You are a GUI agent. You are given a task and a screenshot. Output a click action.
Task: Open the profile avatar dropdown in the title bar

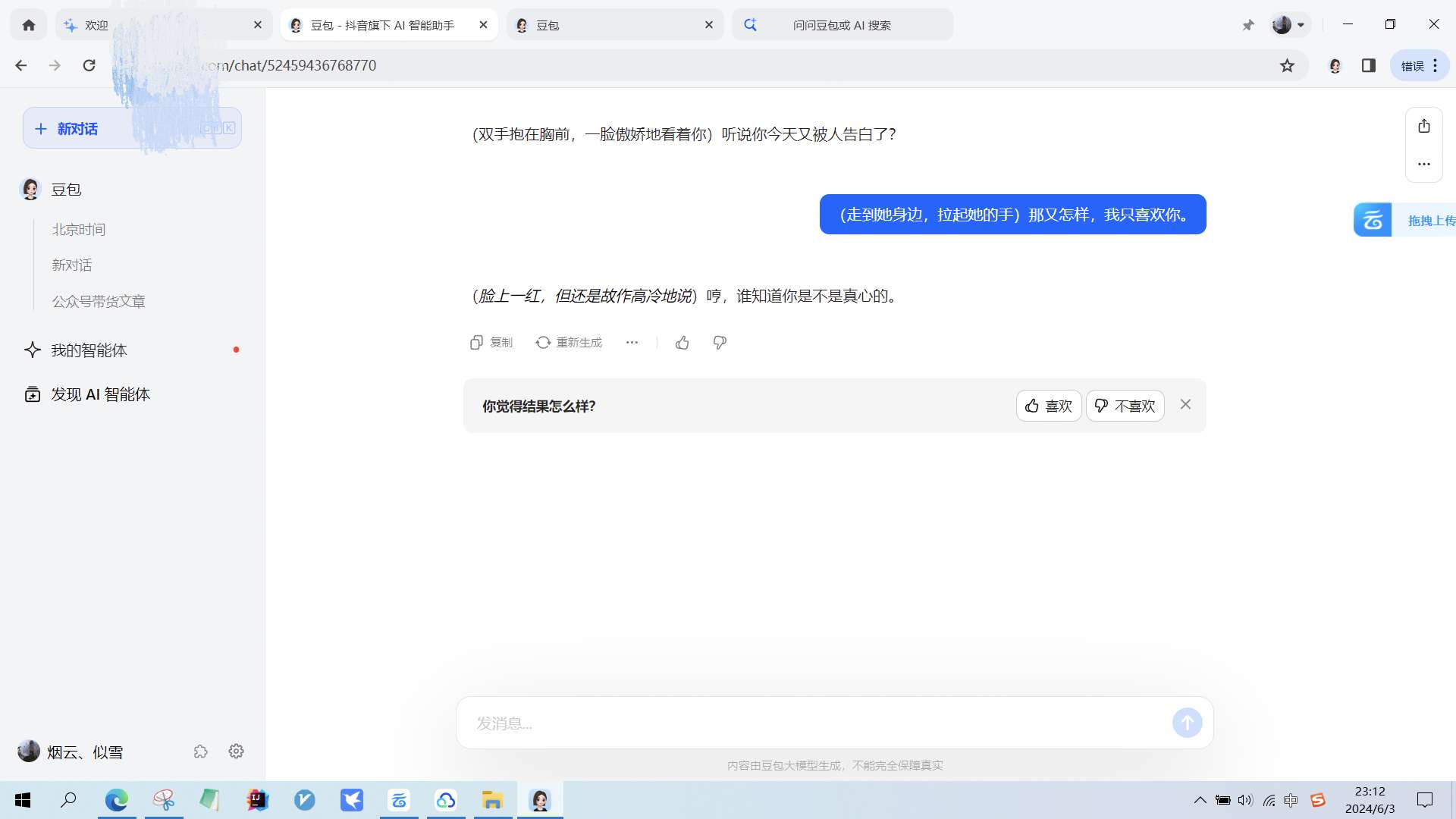point(1288,25)
